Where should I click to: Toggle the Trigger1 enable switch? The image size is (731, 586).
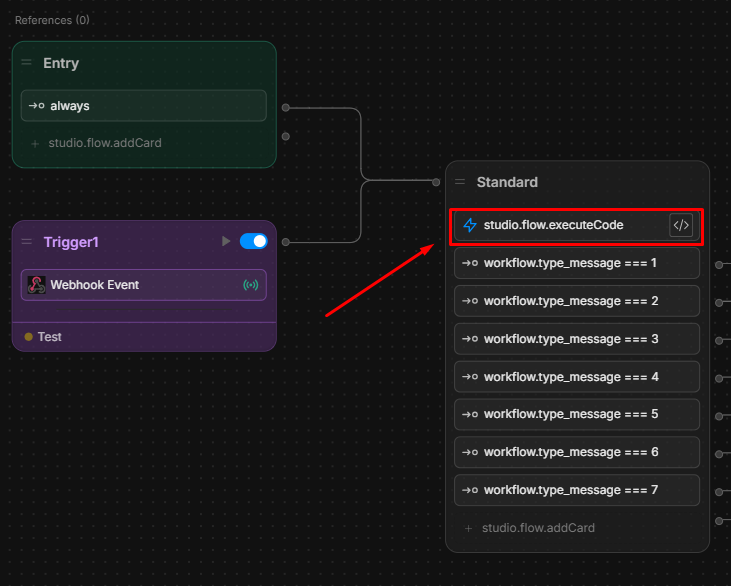[254, 241]
